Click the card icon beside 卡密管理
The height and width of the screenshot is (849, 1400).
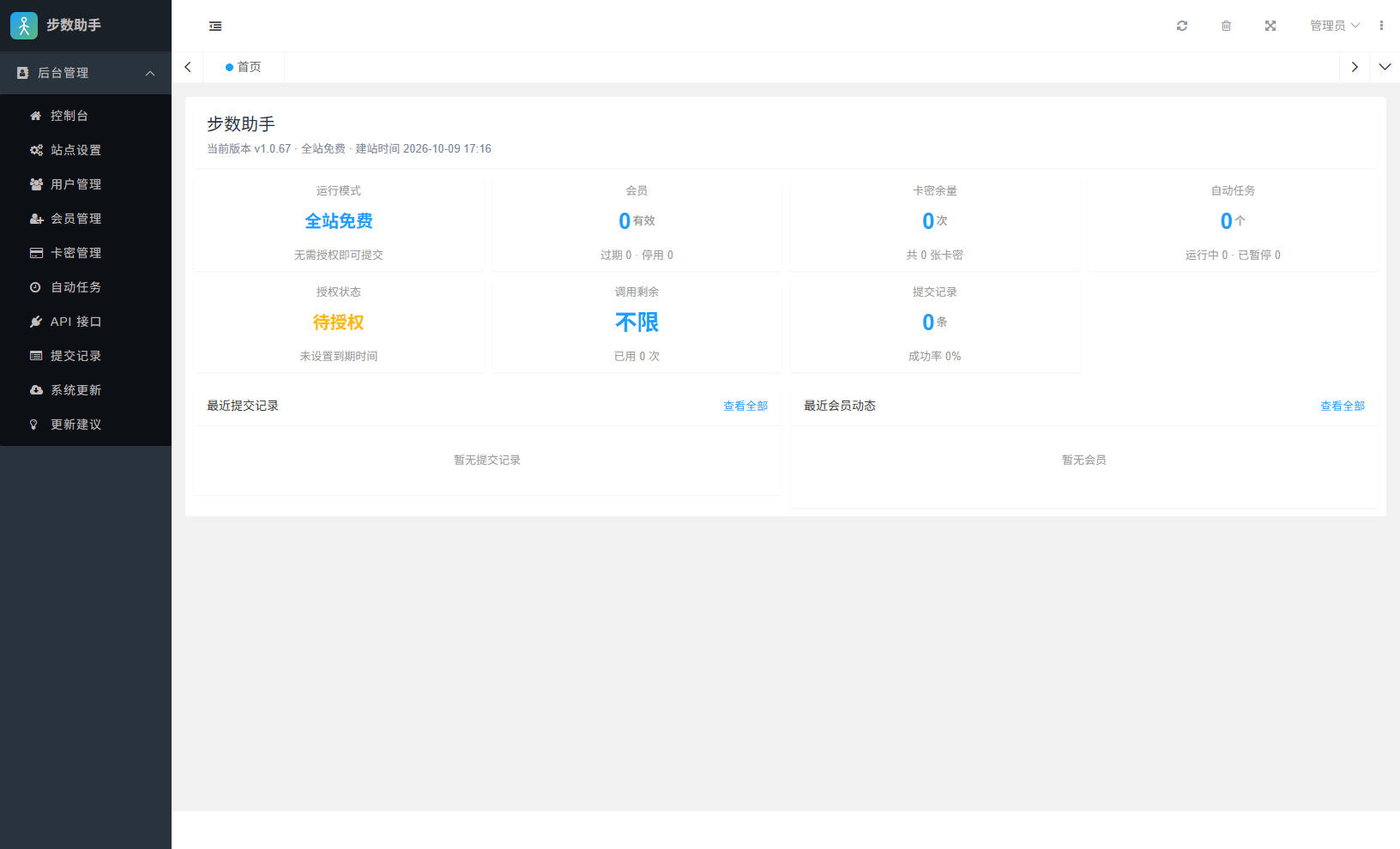click(x=36, y=253)
